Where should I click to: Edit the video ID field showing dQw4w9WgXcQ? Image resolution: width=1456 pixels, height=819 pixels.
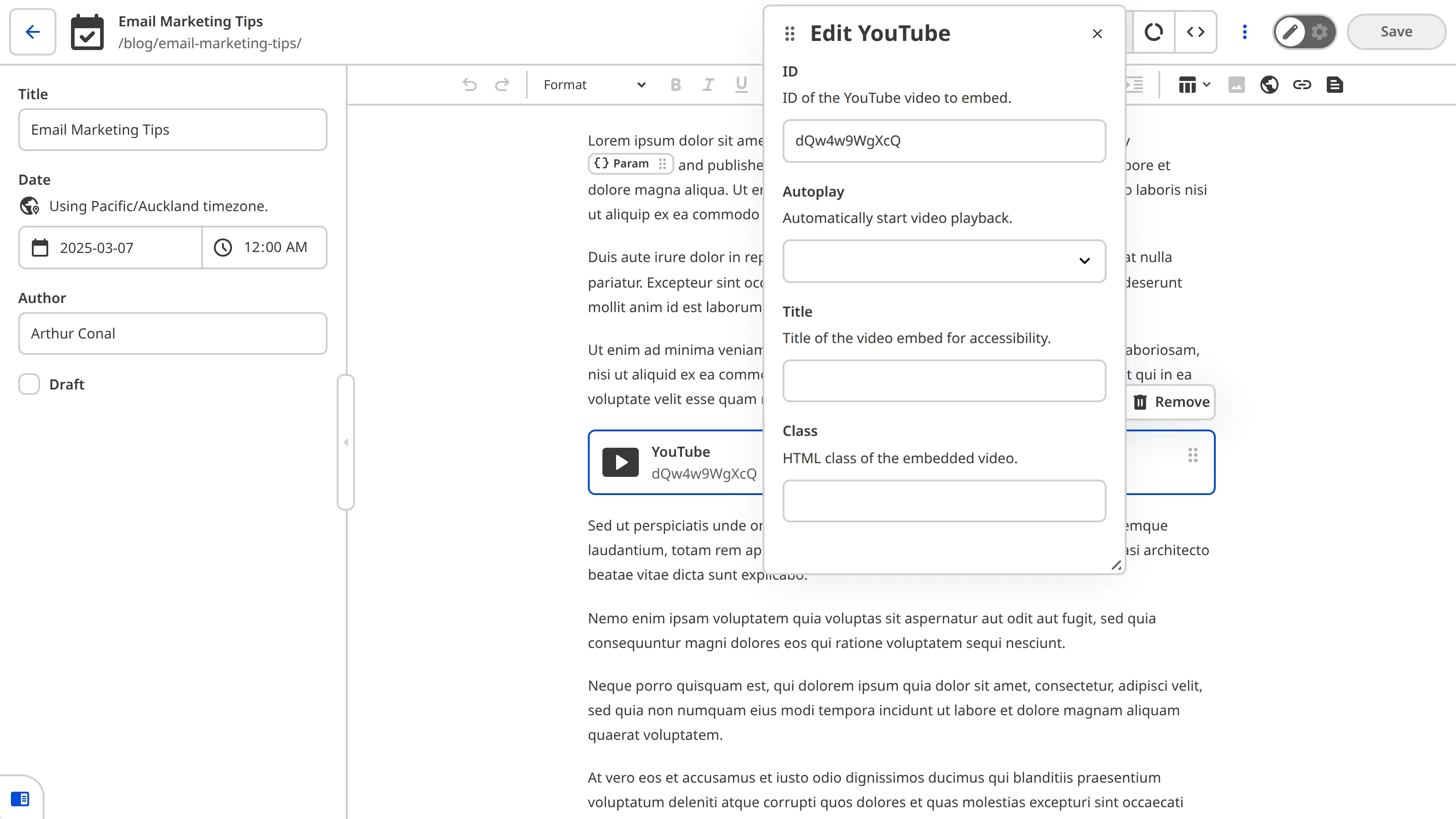(944, 141)
